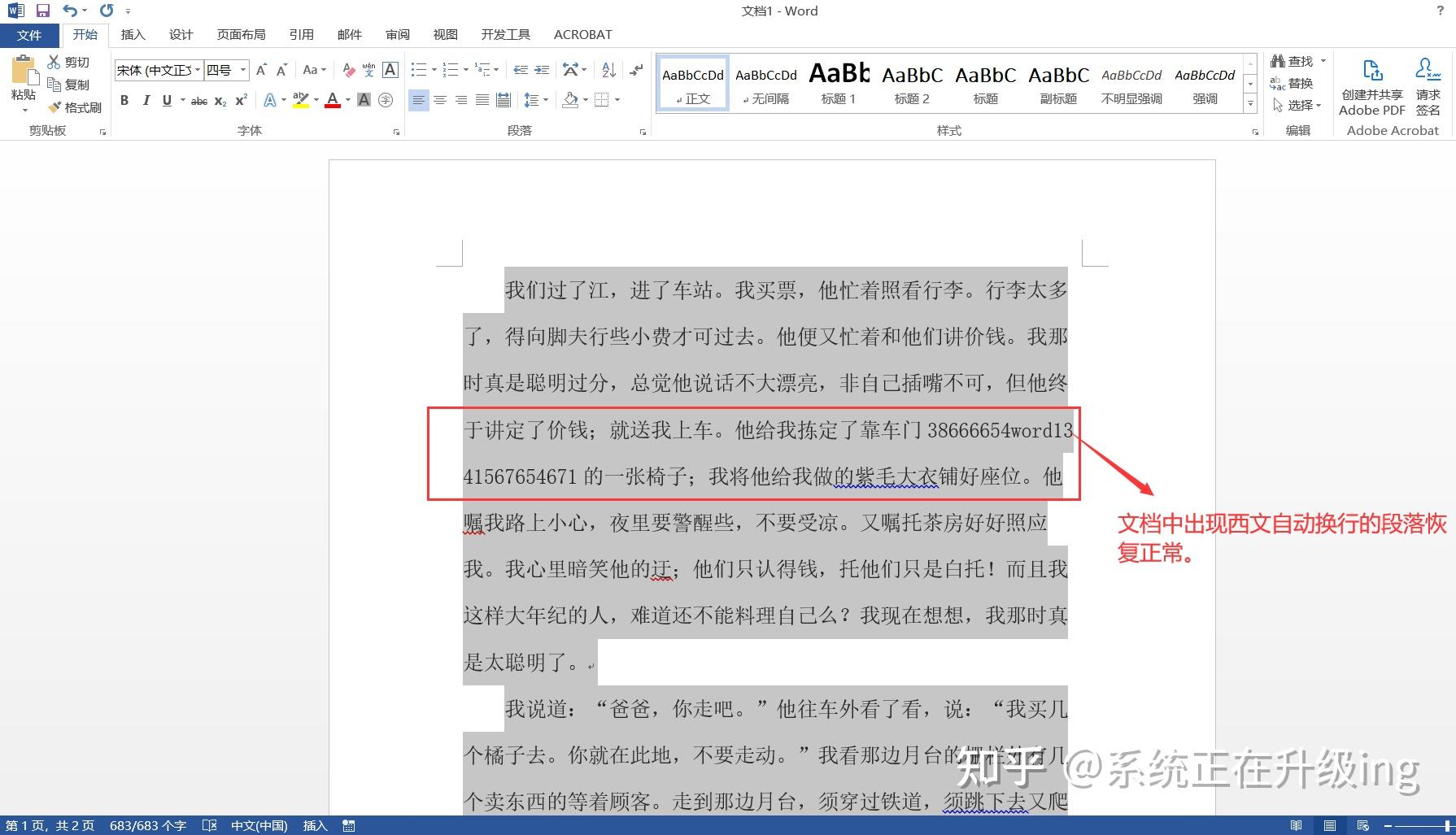
Task: Open the Aa change case dropdown
Action: (x=314, y=70)
